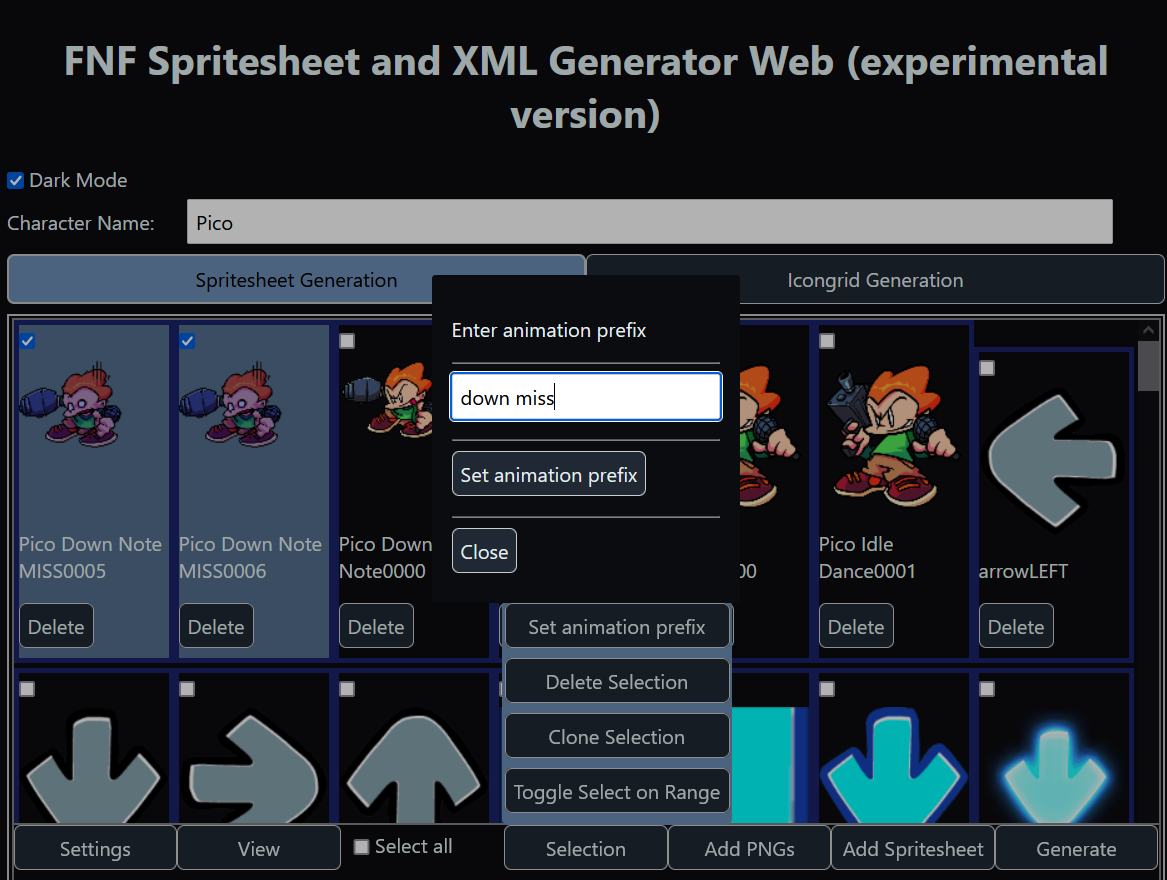Delete the arrowLEFT frame
This screenshot has height=880, width=1167.
1016,626
